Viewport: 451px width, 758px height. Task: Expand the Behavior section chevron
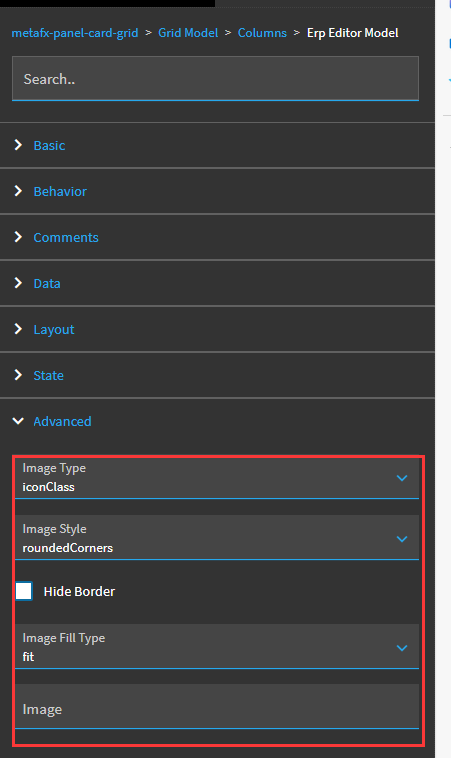[18, 191]
